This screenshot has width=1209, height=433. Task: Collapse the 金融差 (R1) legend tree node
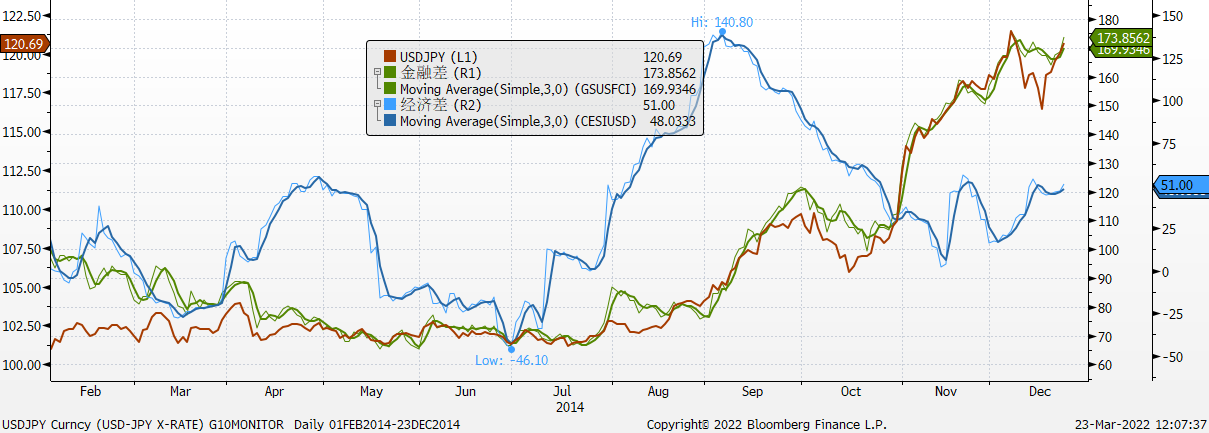click(x=377, y=73)
